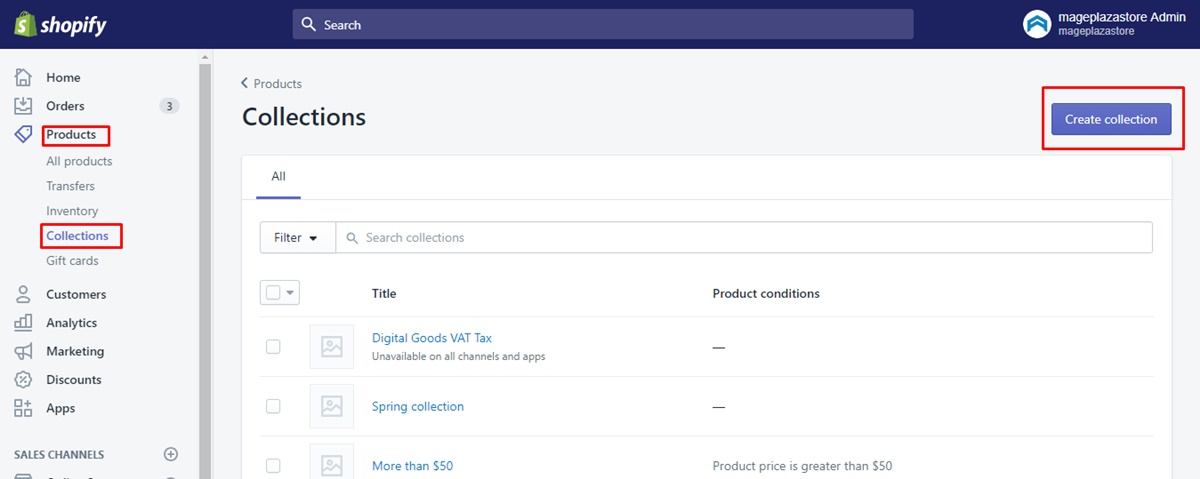Viewport: 1200px width, 479px height.
Task: Click the Search collections input field
Action: pos(744,238)
